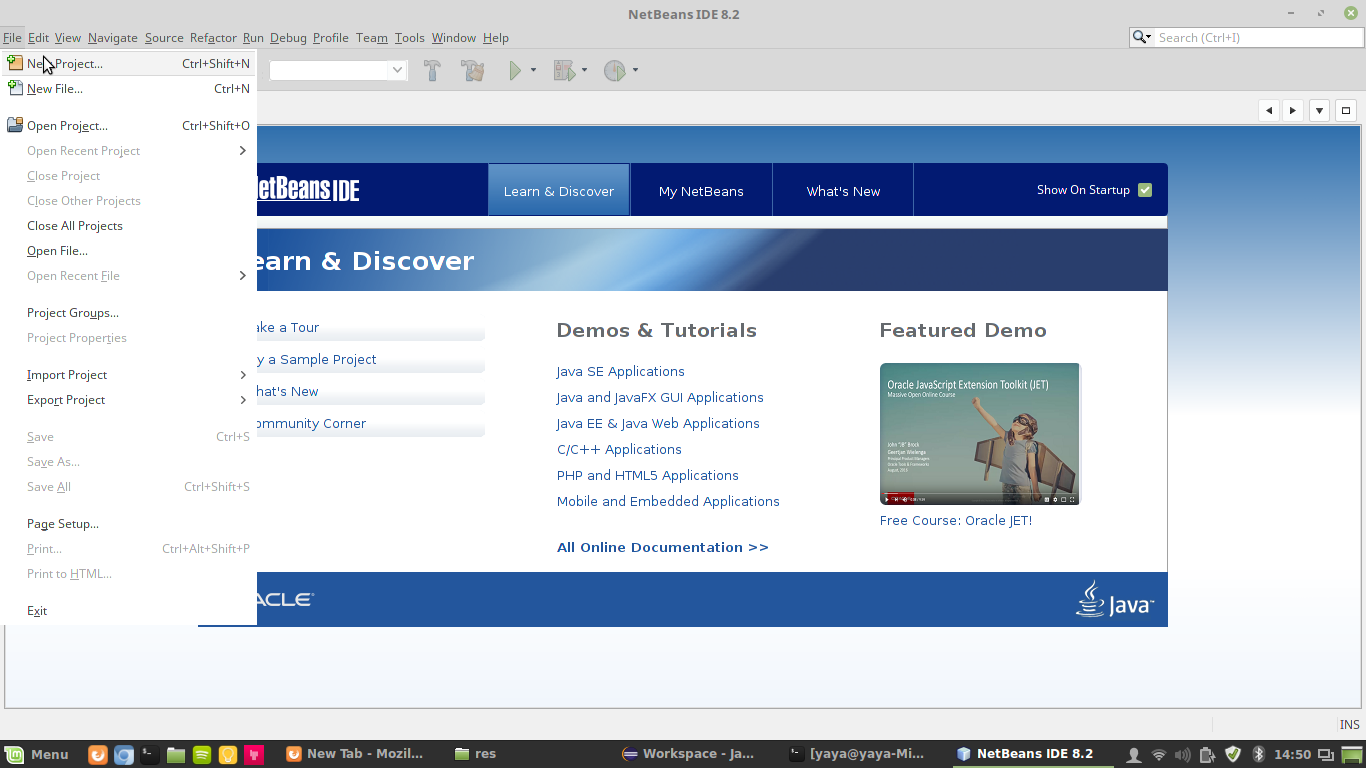Click the Clean and Build Project icon
Screen dimensions: 1366x768
473,70
